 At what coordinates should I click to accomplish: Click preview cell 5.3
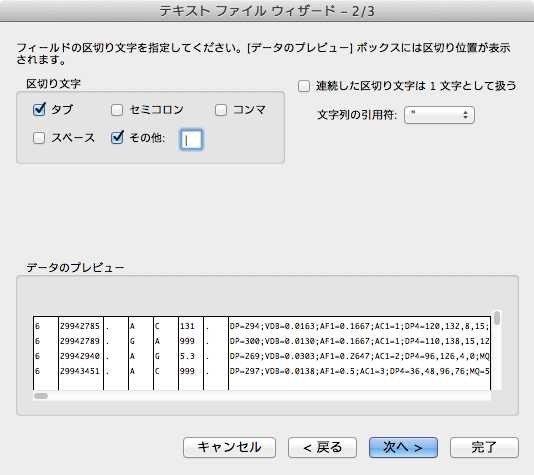pyautogui.click(x=187, y=356)
